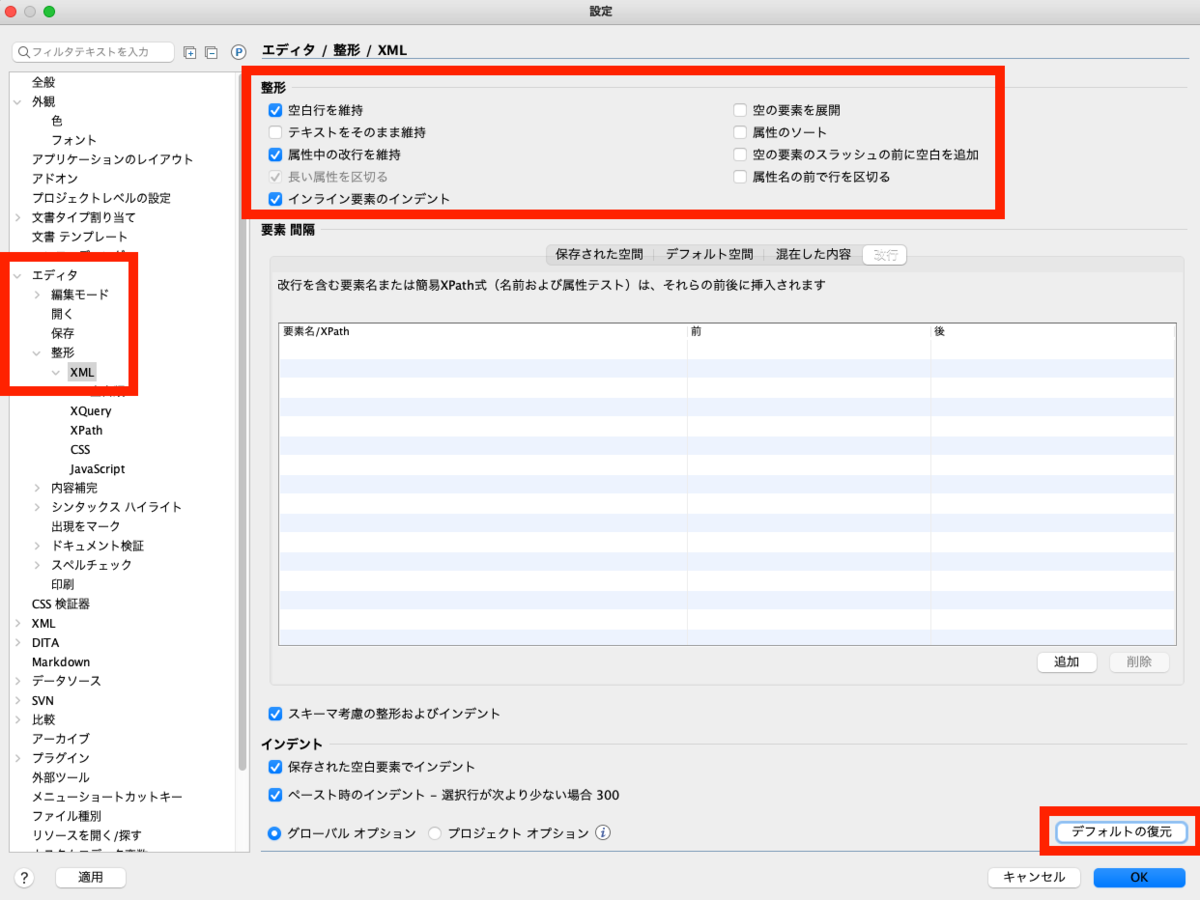1200x900 pixels.
Task: Switch to 保存された空間 tab
Action: (599, 255)
